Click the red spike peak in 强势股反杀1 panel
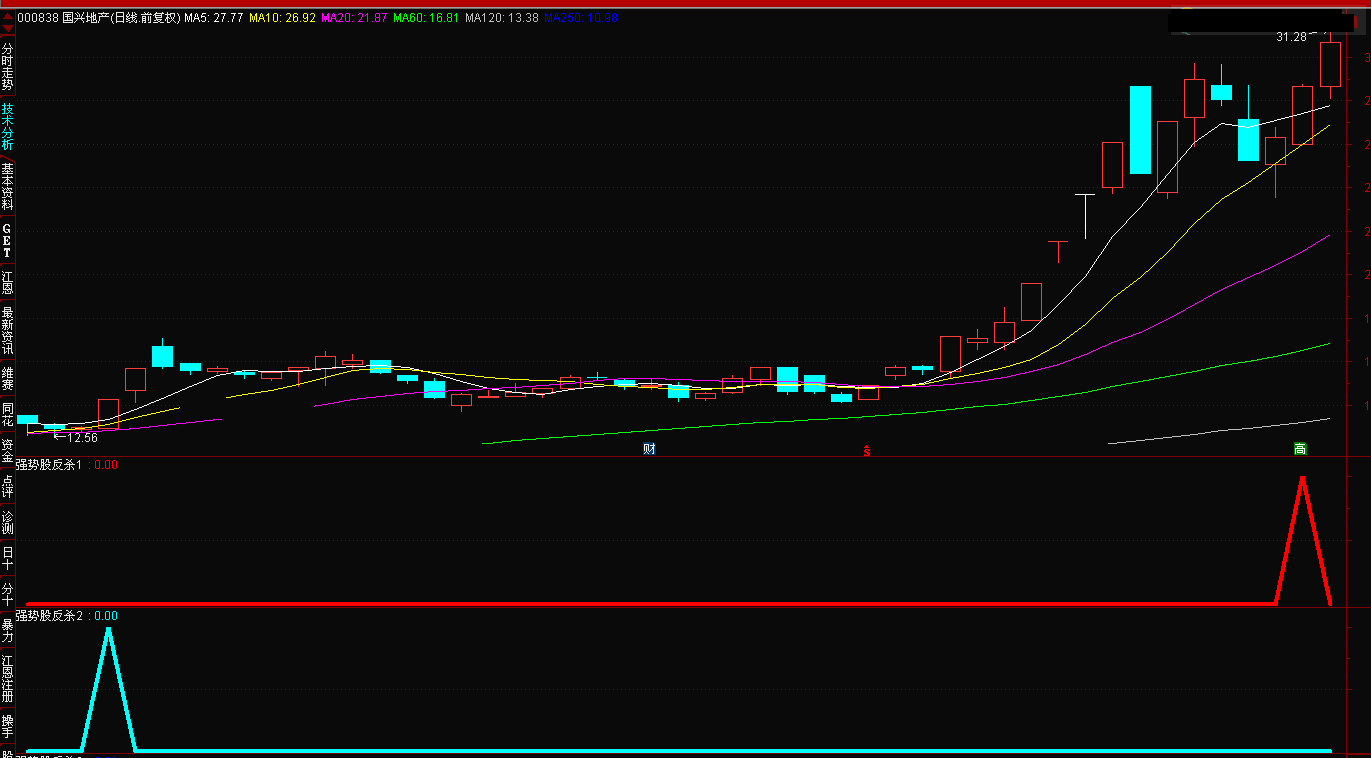Image resolution: width=1371 pixels, height=758 pixels. pos(1302,478)
